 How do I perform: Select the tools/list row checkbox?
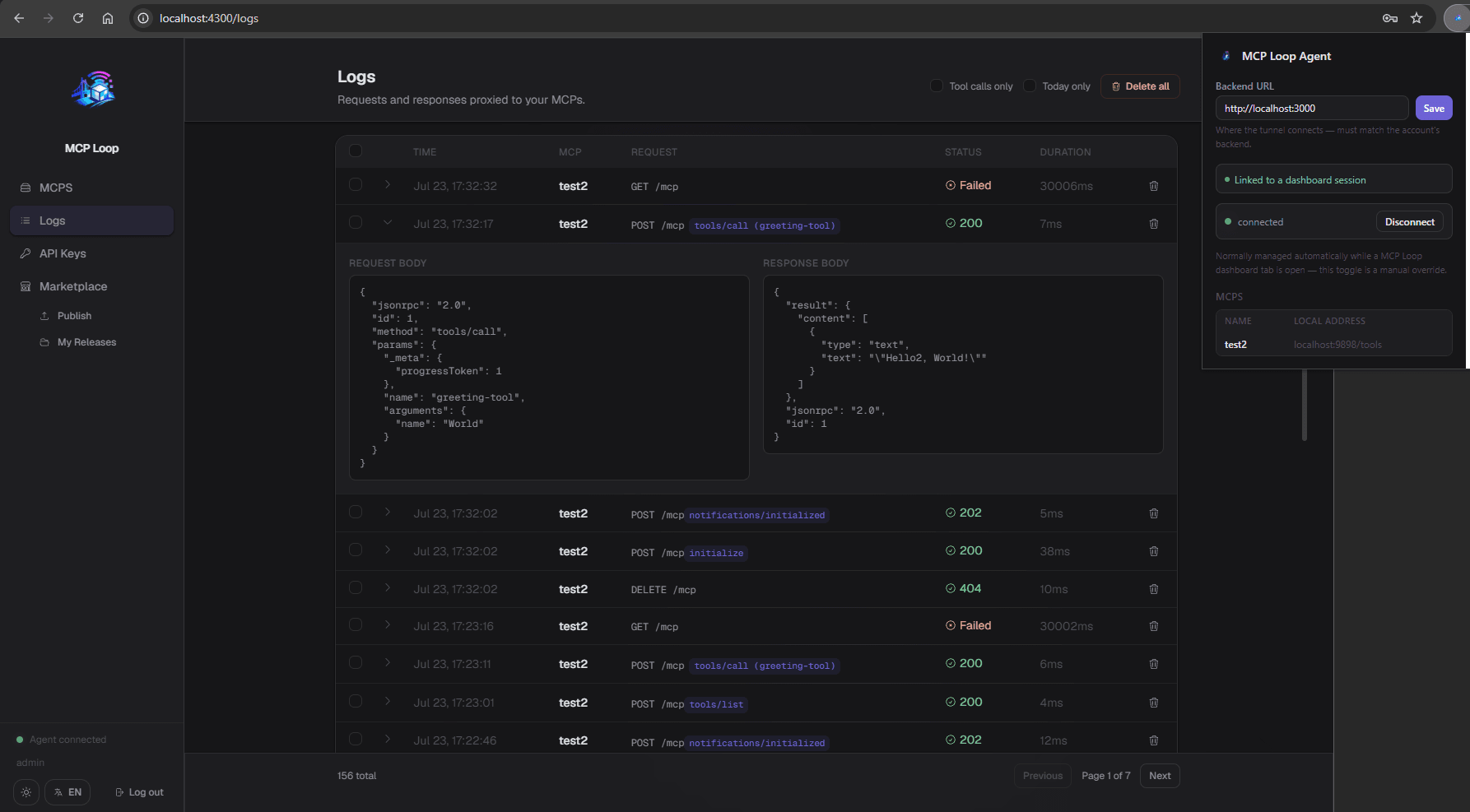tap(356, 701)
